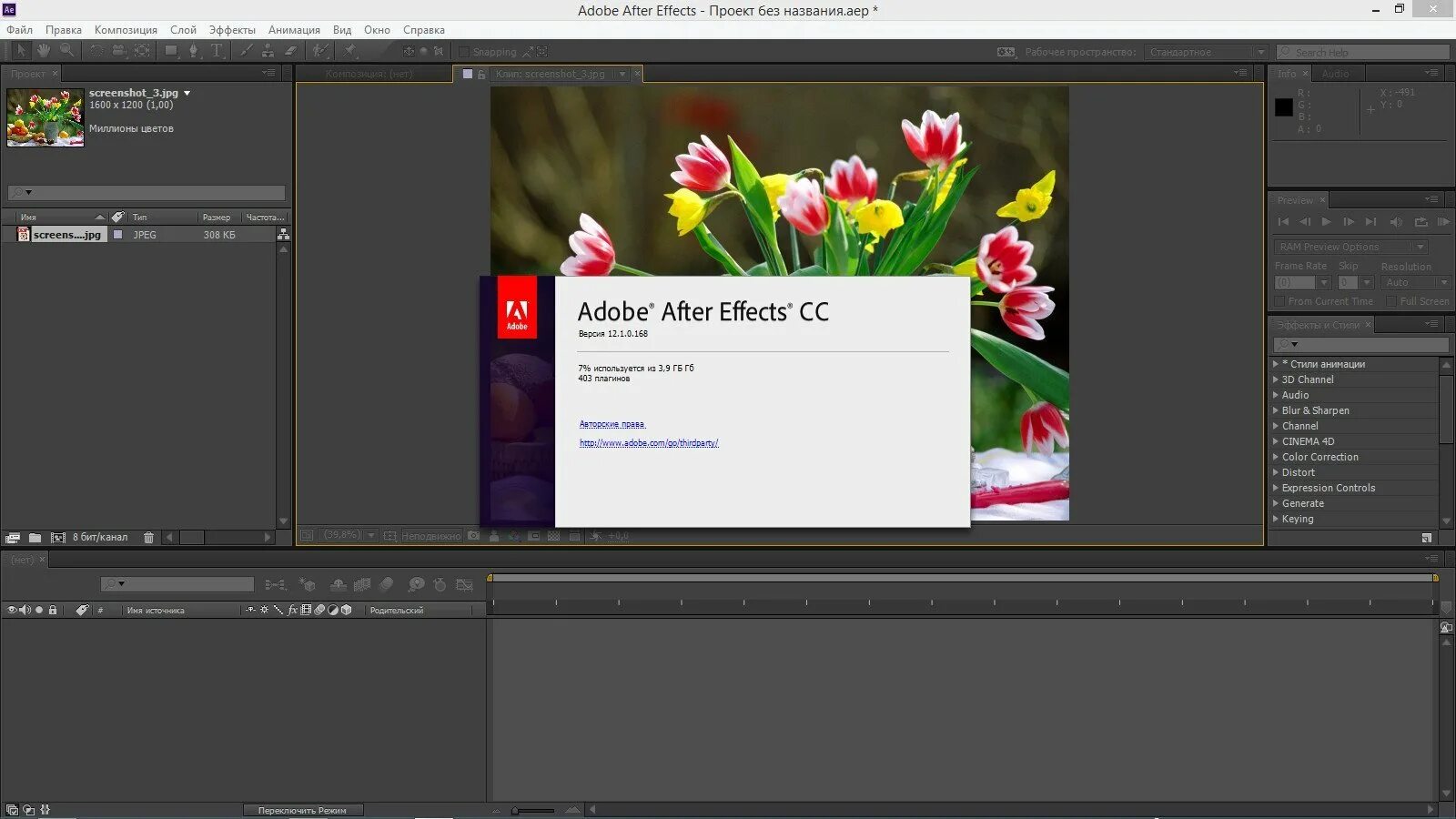Select the Puppet Pin tool
This screenshot has height=819, width=1456.
pyautogui.click(x=349, y=51)
